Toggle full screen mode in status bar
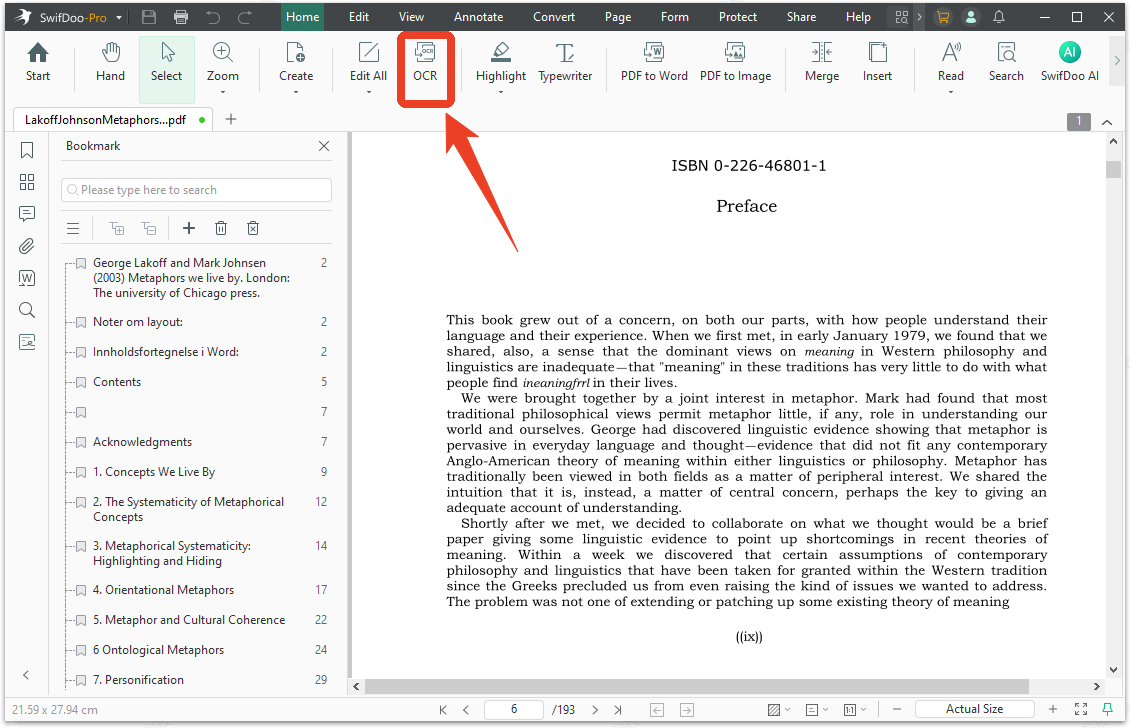 tap(1080, 709)
